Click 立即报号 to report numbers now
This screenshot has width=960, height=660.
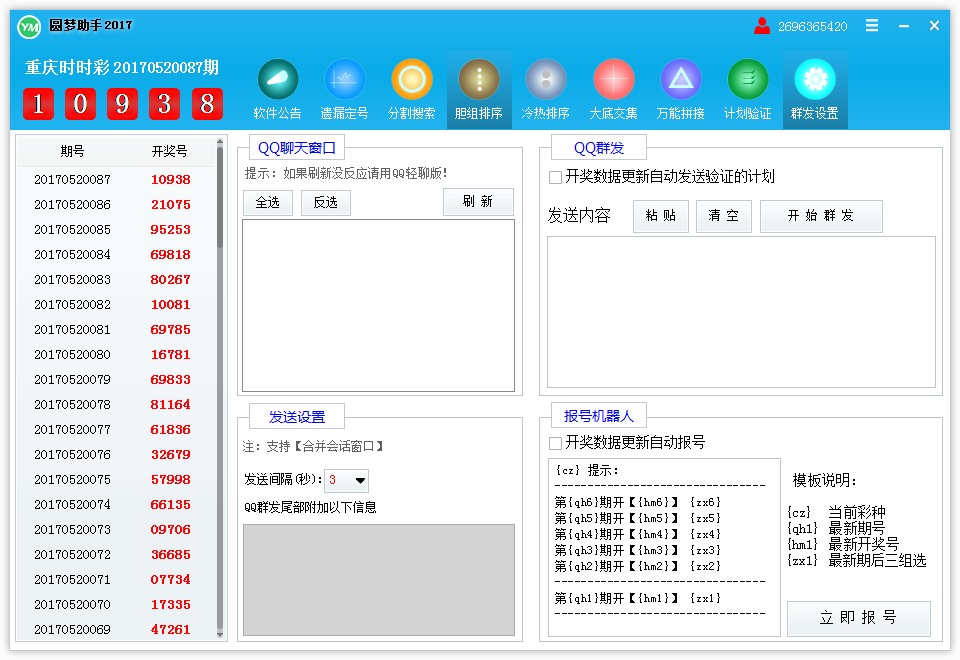coord(858,619)
